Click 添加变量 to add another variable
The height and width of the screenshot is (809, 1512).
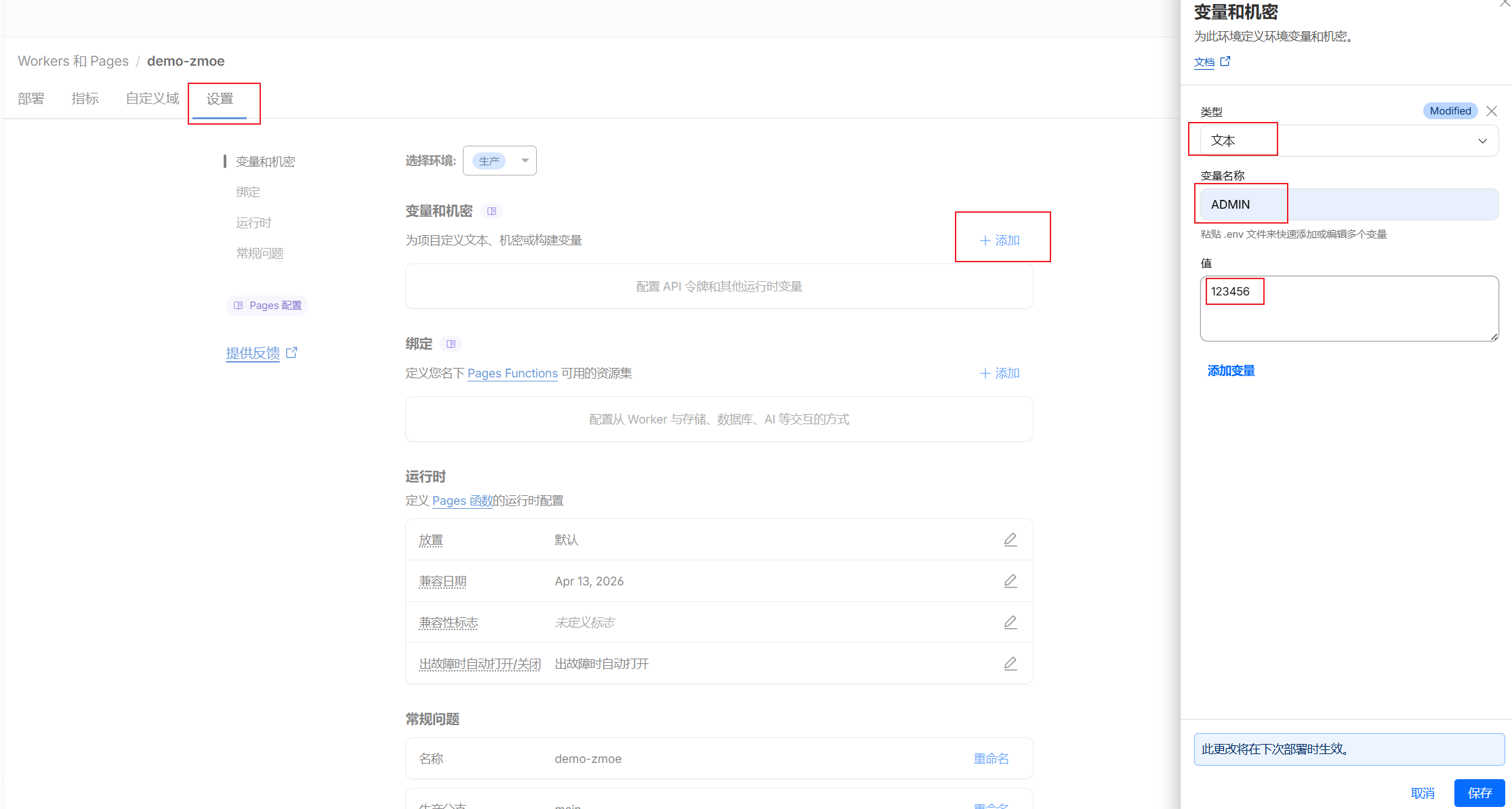click(x=1231, y=371)
